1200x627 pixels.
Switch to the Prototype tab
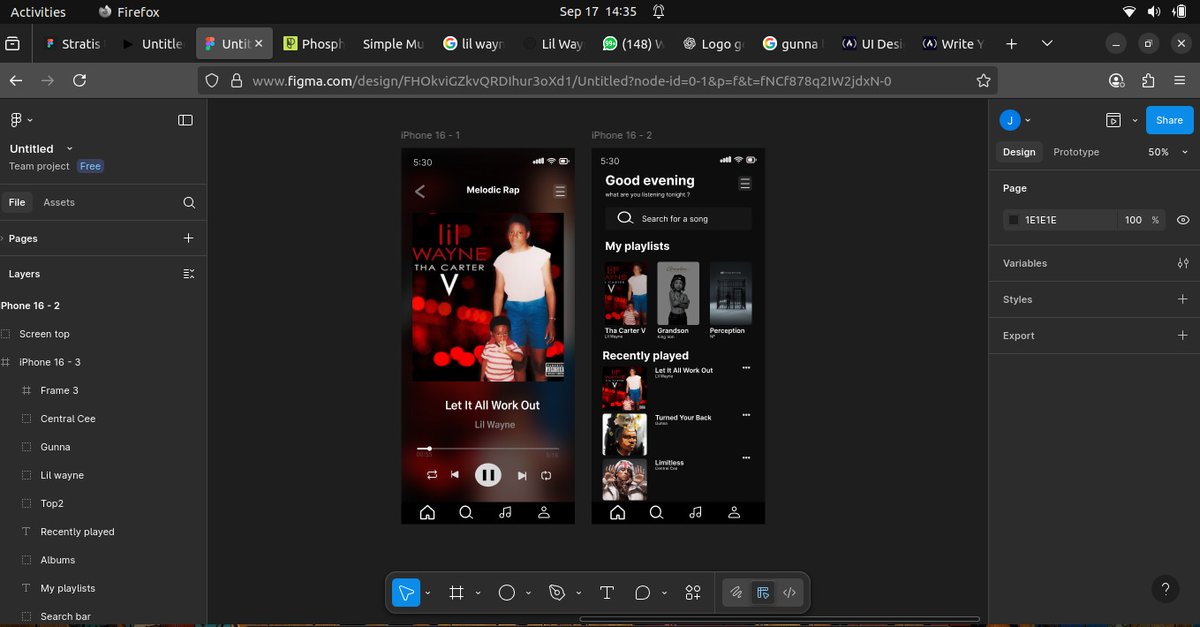1076,152
